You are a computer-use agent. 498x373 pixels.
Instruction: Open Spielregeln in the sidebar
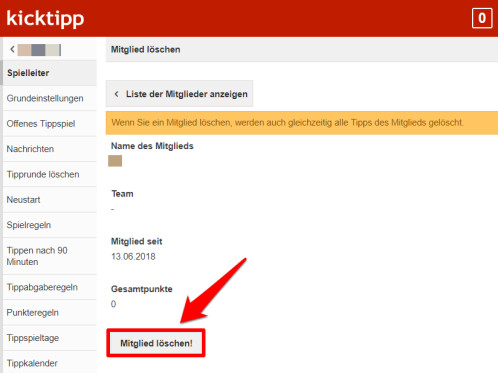50,225
